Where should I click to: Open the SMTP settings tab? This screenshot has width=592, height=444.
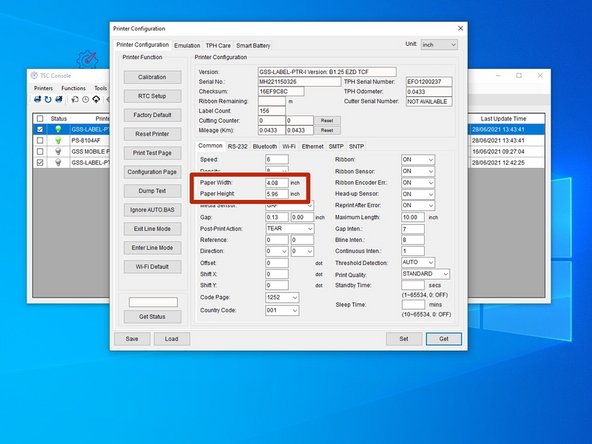(336, 146)
